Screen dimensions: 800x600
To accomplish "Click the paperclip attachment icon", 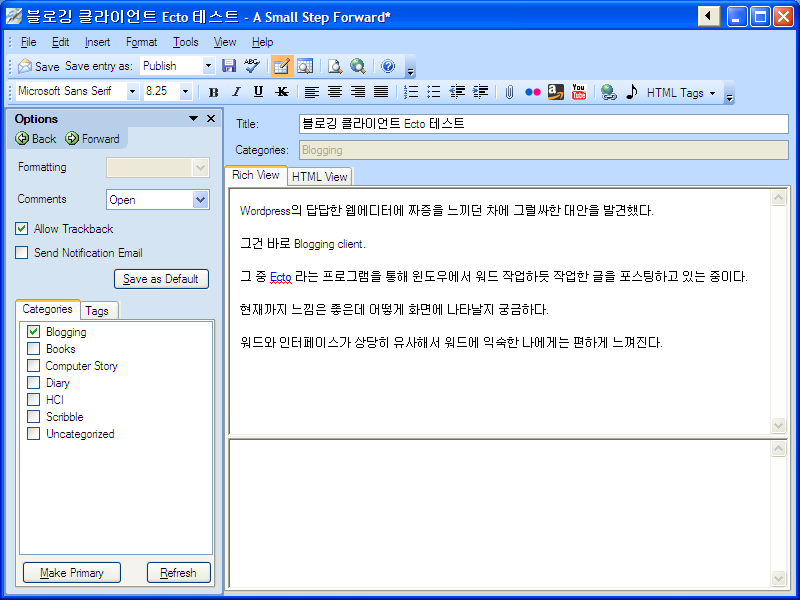I will point(508,92).
